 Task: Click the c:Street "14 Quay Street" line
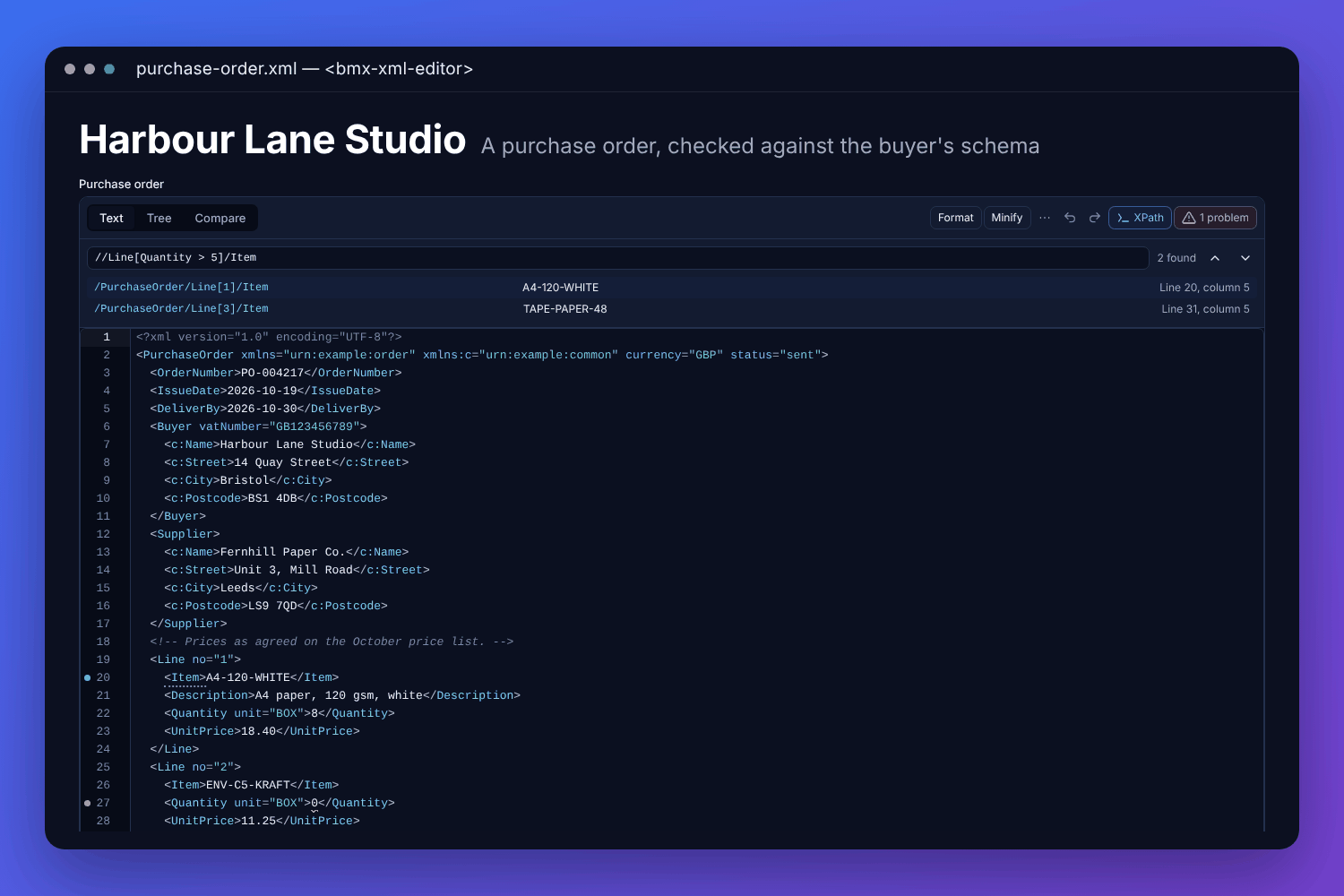tap(287, 462)
